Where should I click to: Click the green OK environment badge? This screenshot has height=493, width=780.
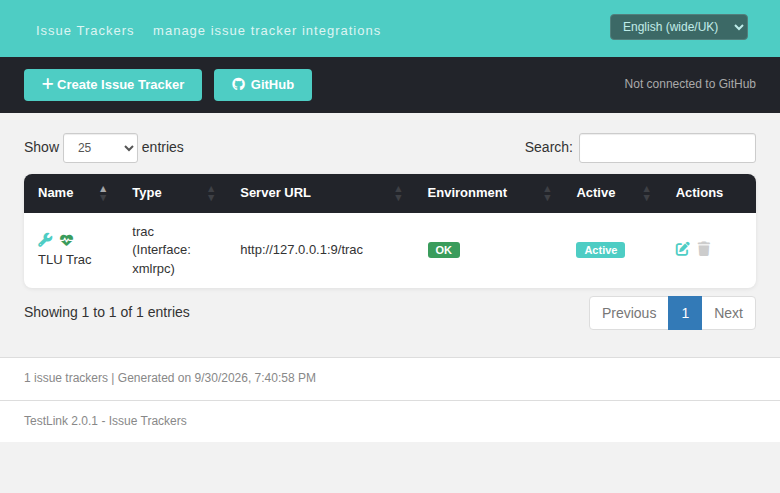pyautogui.click(x=444, y=250)
